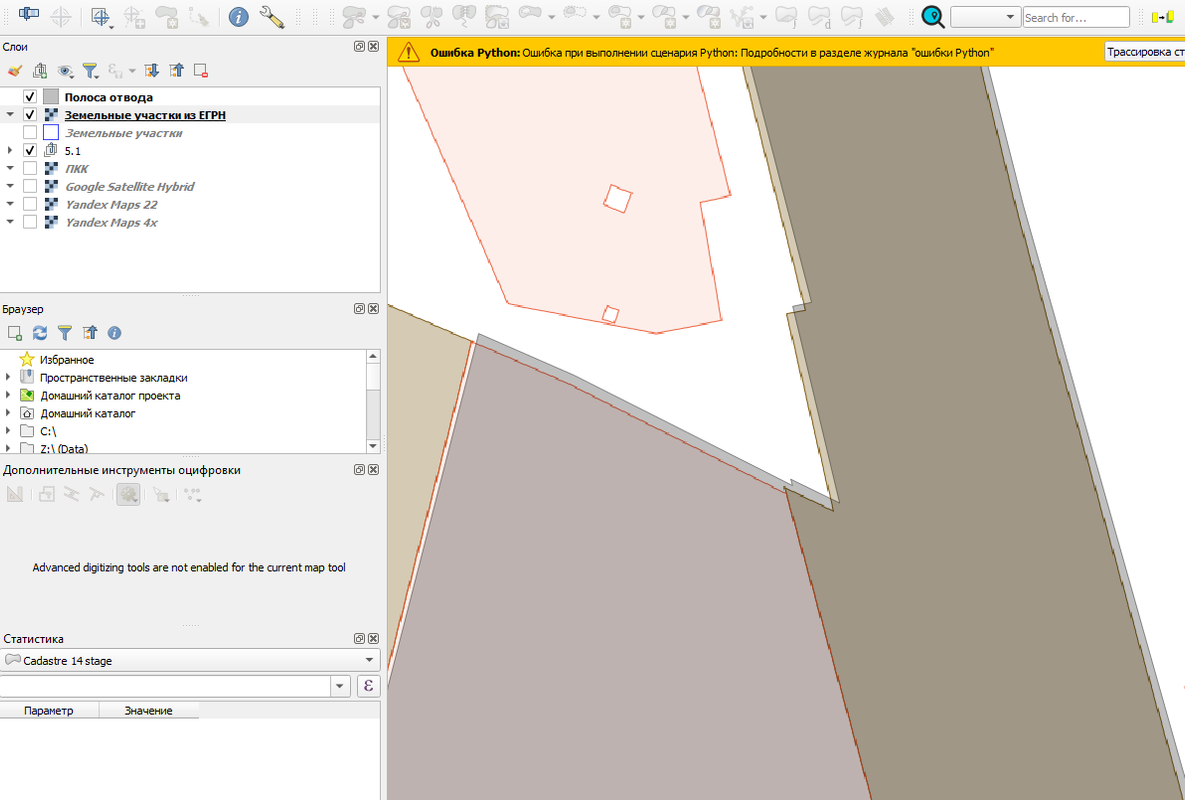Expand Пространственные закладки in Browser
1185x800 pixels.
[x=8, y=377]
